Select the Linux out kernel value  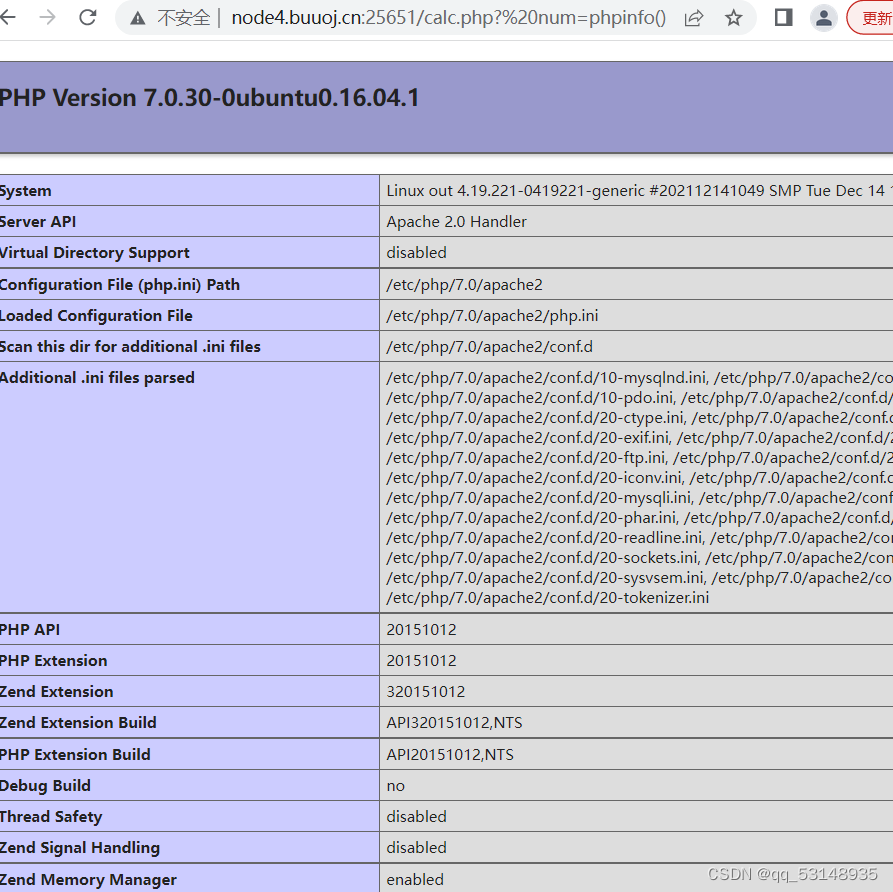tap(639, 191)
